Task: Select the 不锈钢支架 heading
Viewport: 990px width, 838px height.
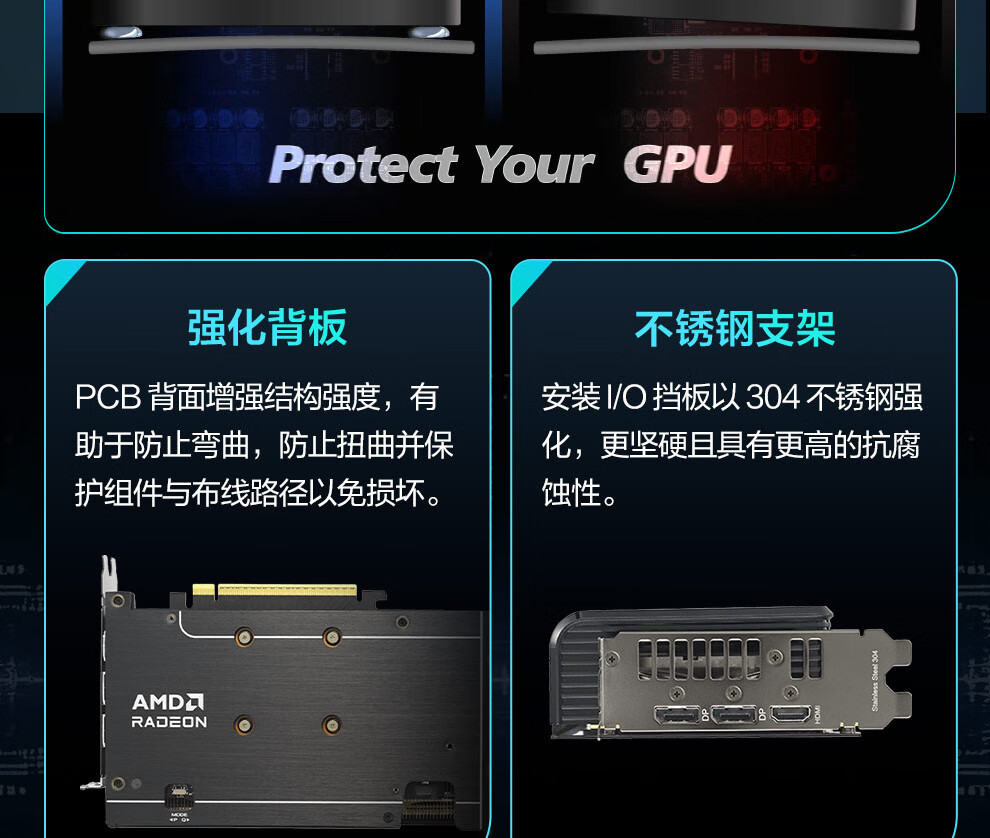Action: (x=734, y=328)
